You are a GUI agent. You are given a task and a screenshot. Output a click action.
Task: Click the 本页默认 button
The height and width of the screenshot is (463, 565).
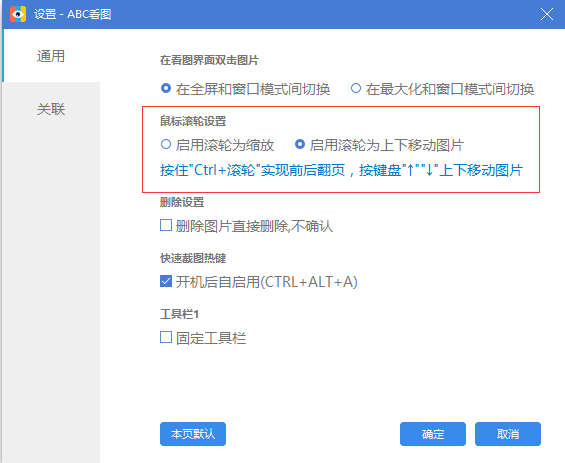pos(193,434)
